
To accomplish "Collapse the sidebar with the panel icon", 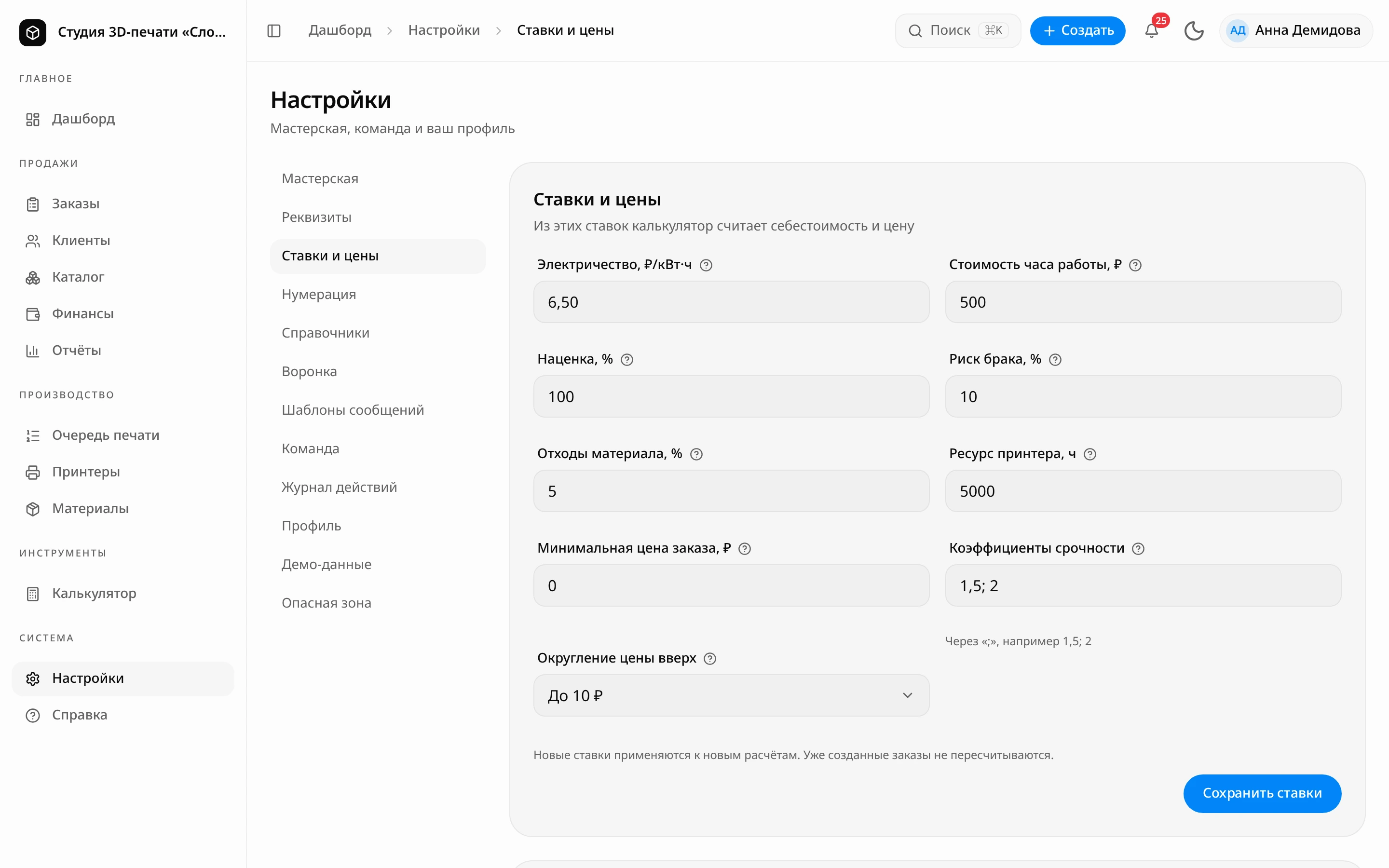I will coord(274,30).
